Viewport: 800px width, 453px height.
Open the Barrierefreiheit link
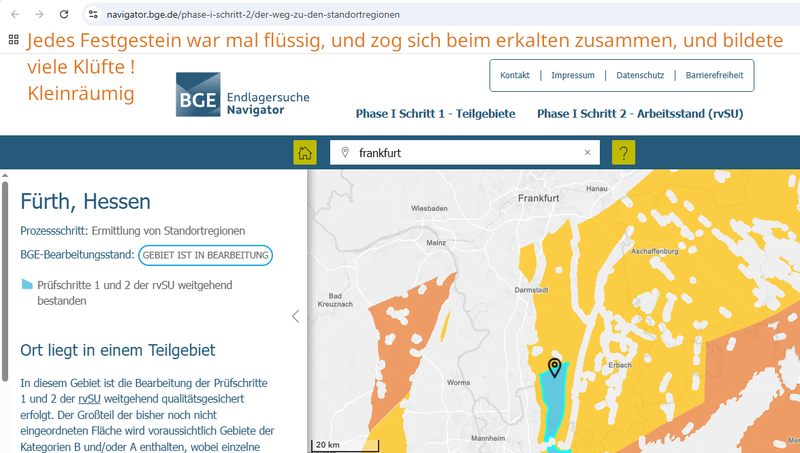(x=715, y=76)
